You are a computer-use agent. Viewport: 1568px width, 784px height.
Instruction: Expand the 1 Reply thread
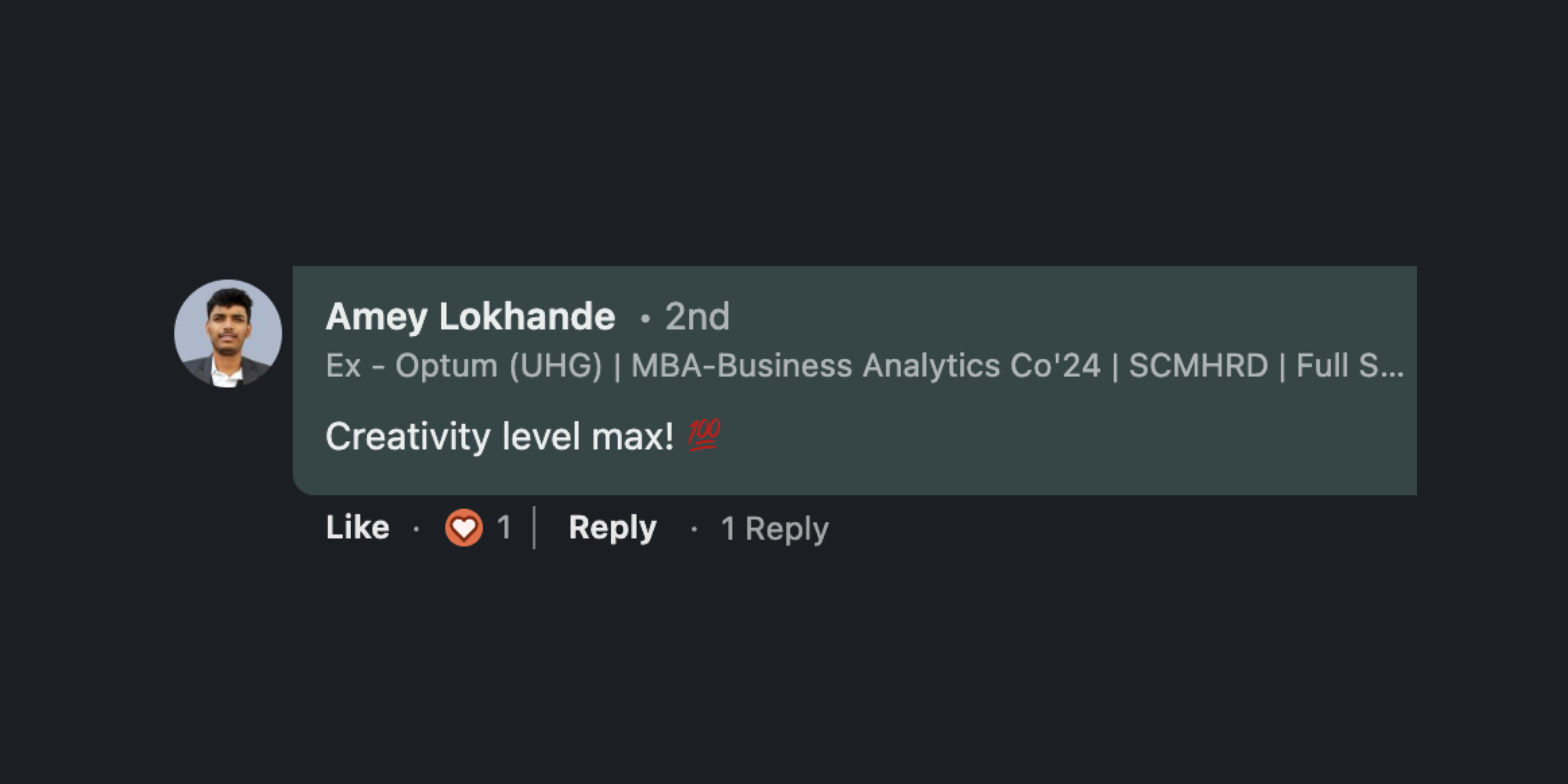coord(774,528)
